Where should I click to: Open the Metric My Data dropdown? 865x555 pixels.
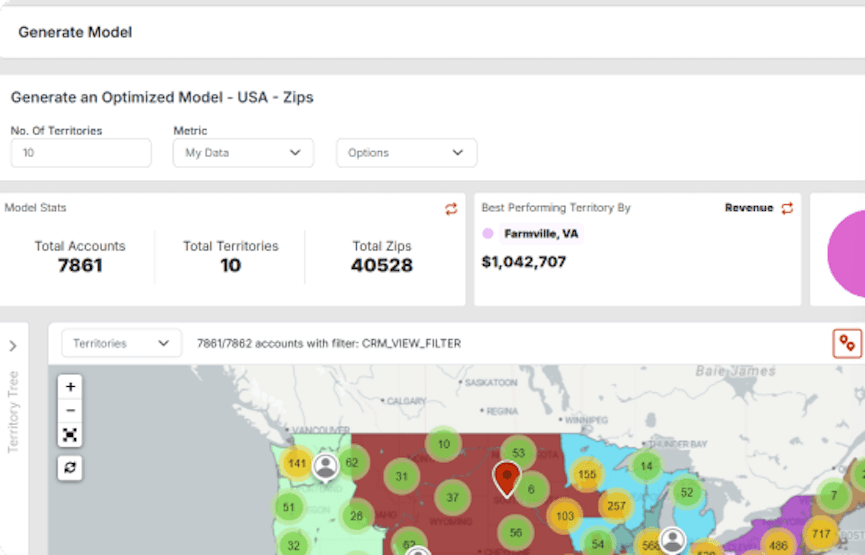(243, 153)
